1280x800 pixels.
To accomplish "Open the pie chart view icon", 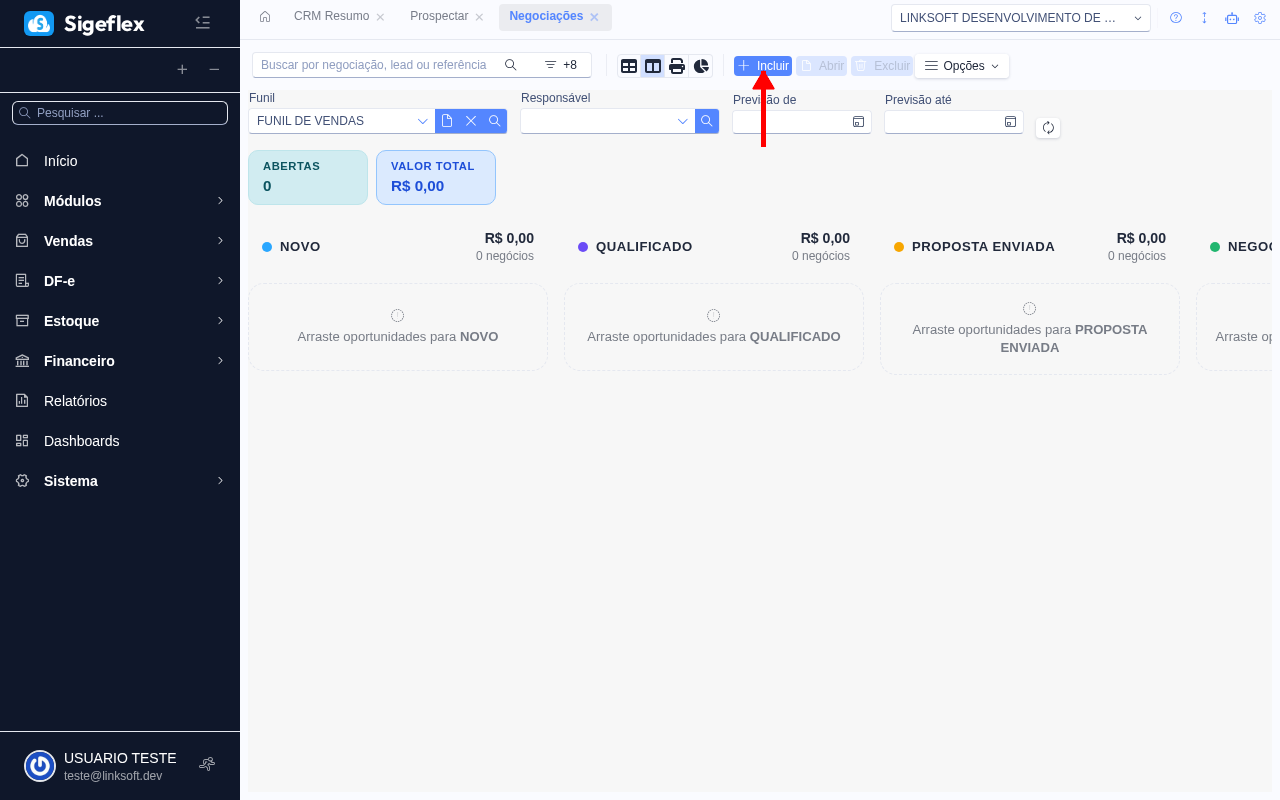I will (x=701, y=65).
